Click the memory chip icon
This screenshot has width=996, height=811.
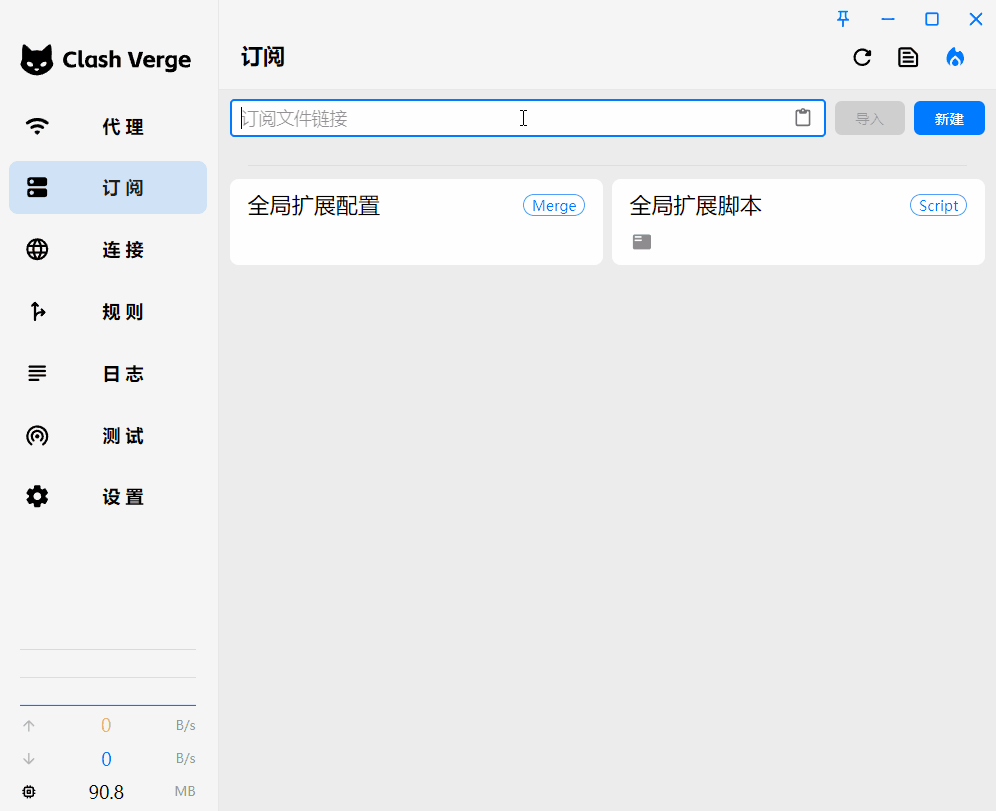(x=29, y=792)
